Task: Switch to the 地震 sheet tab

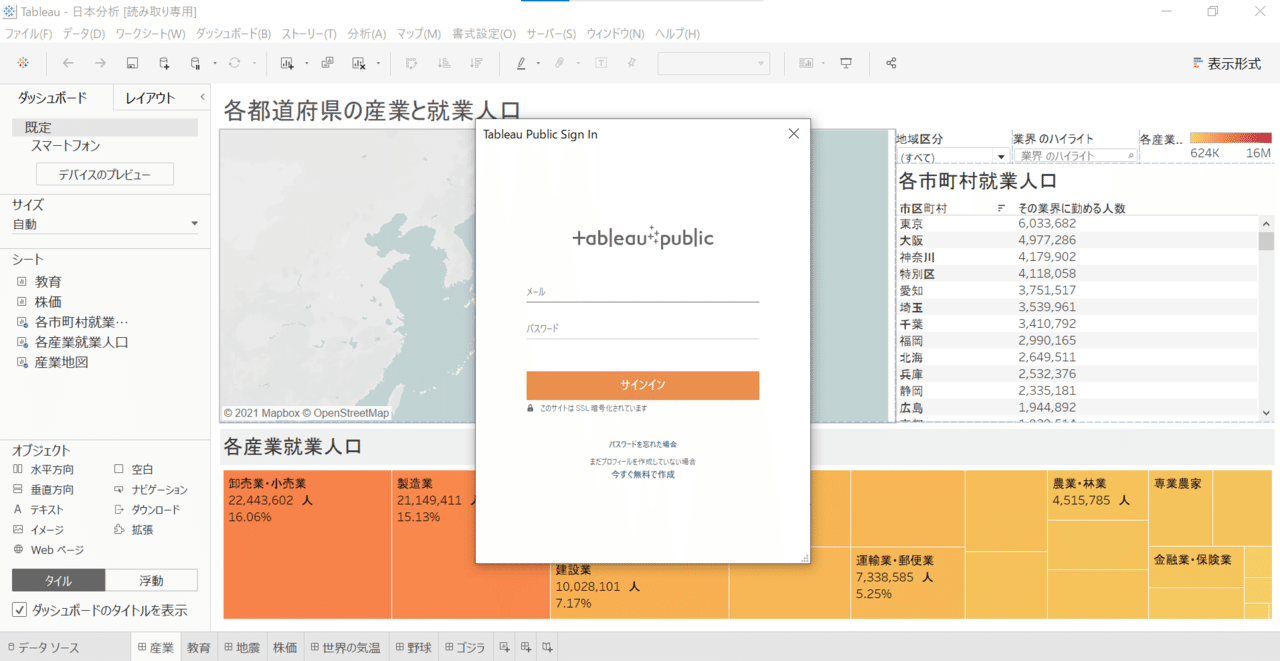Action: 241,647
